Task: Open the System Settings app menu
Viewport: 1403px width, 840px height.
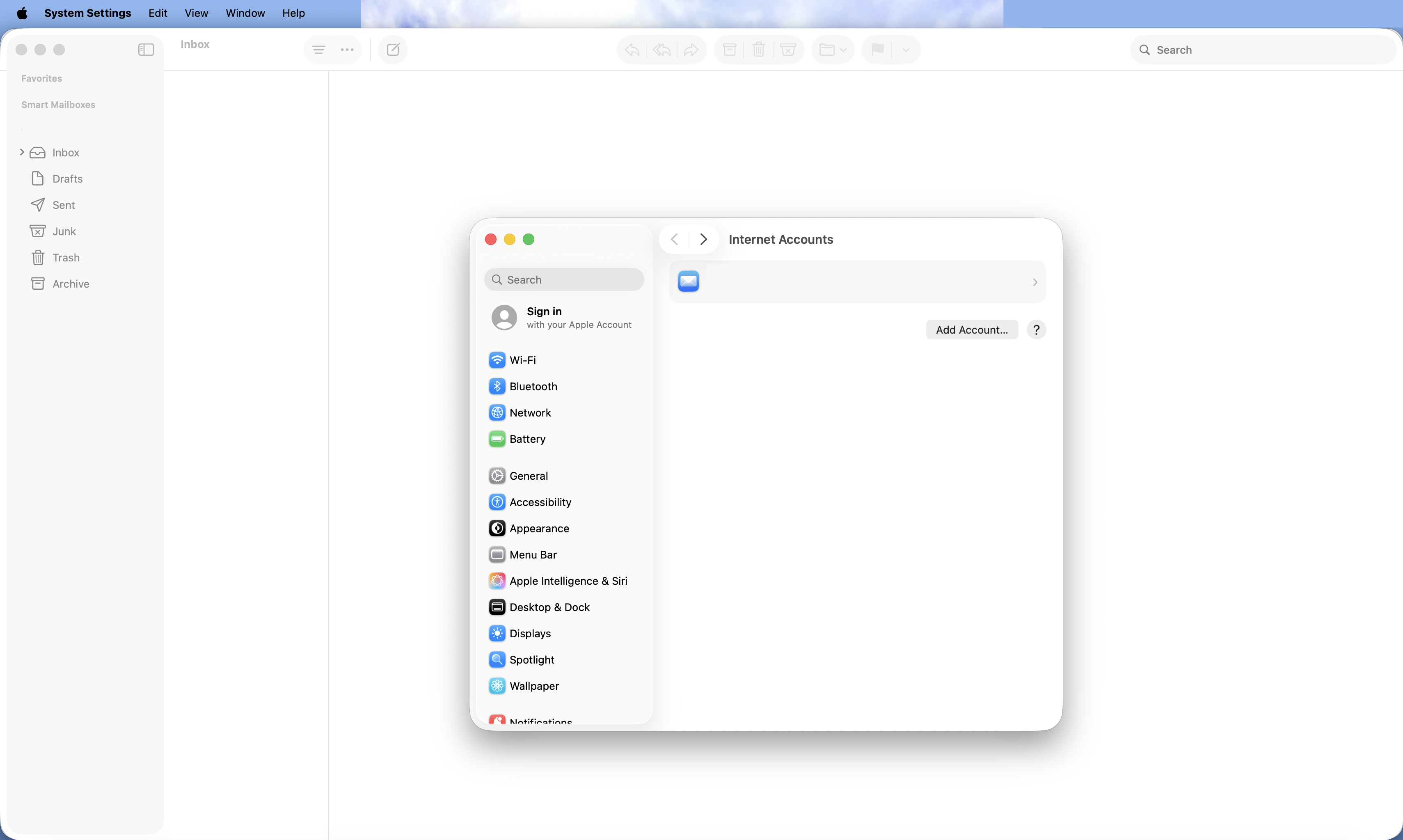Action: (88, 13)
